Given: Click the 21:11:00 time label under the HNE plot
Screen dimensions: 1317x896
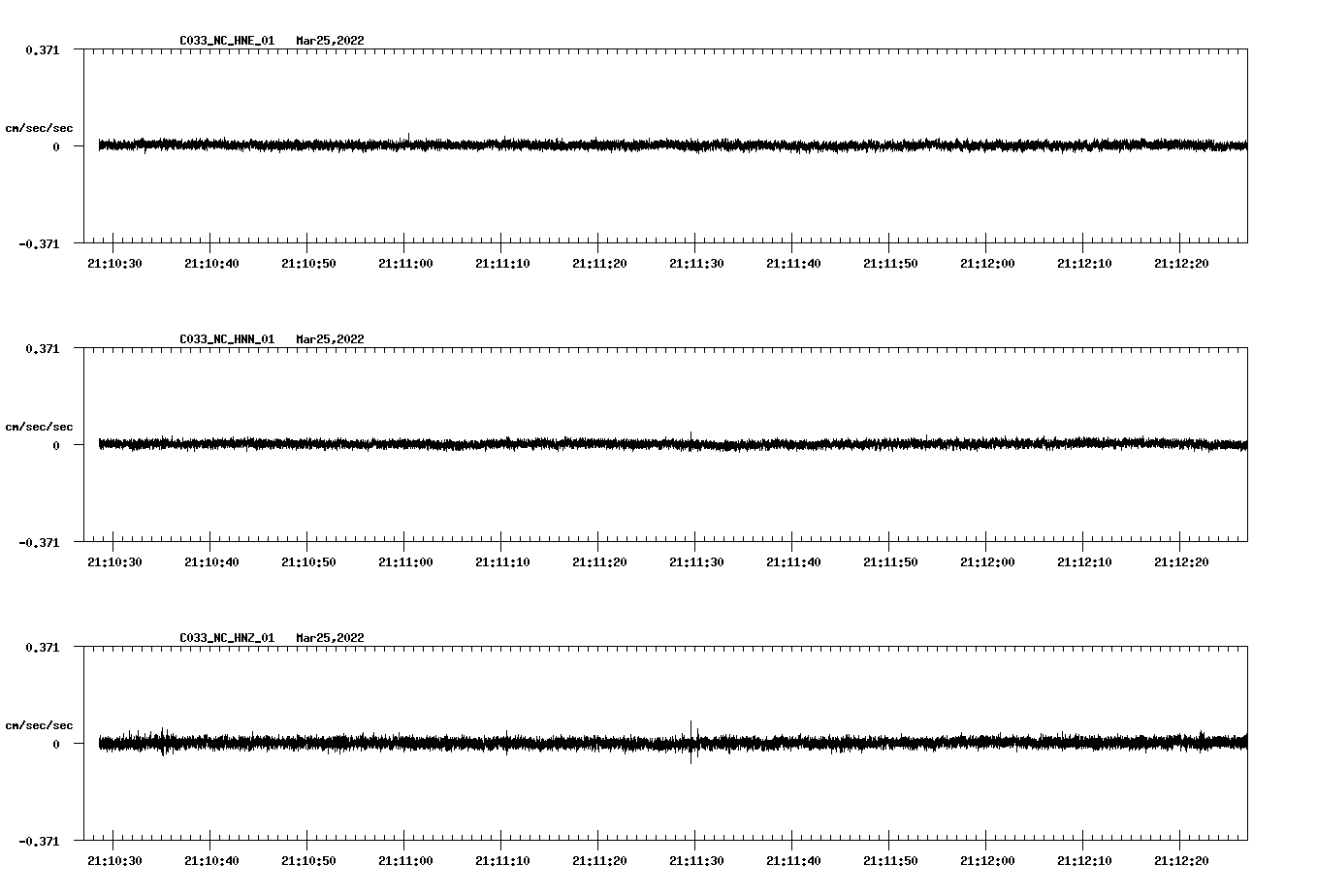Looking at the screenshot, I should 405,263.
